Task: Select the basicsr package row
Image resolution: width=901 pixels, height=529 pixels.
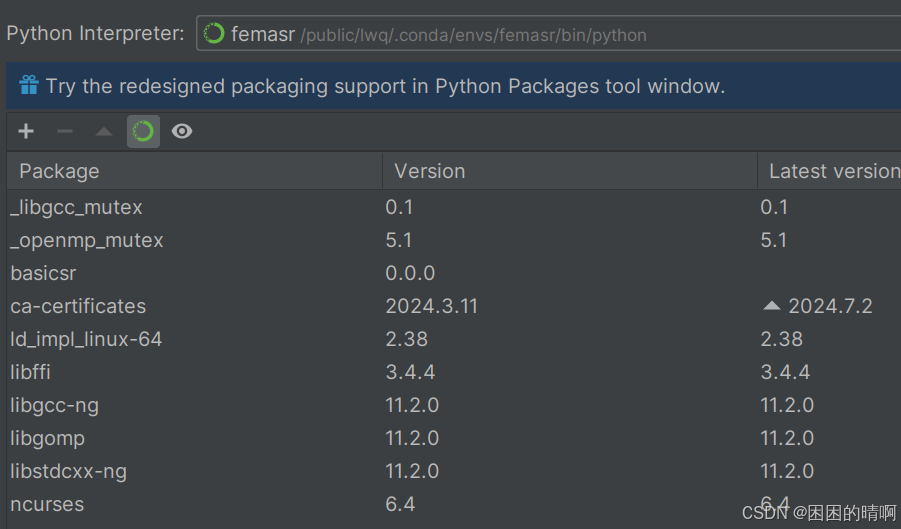Action: click(x=43, y=273)
